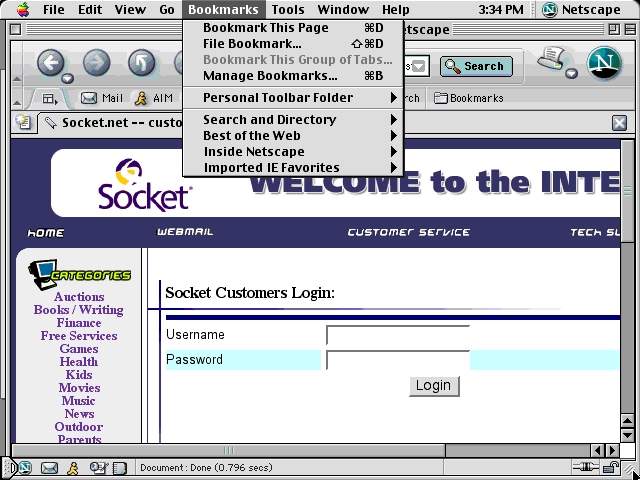This screenshot has height=480, width=640.
Task: Expand the Print button dropdown arrow
Action: [x=571, y=73]
